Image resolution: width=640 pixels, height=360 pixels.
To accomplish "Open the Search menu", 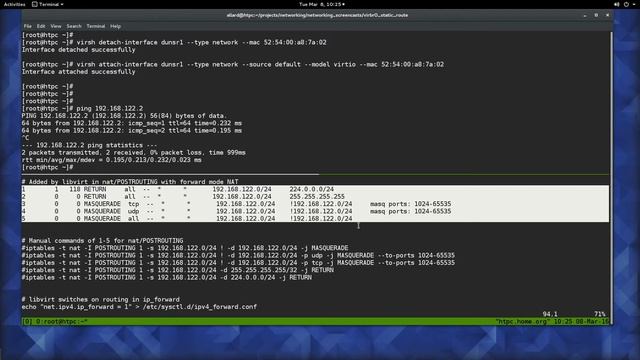I will pos(74,26).
